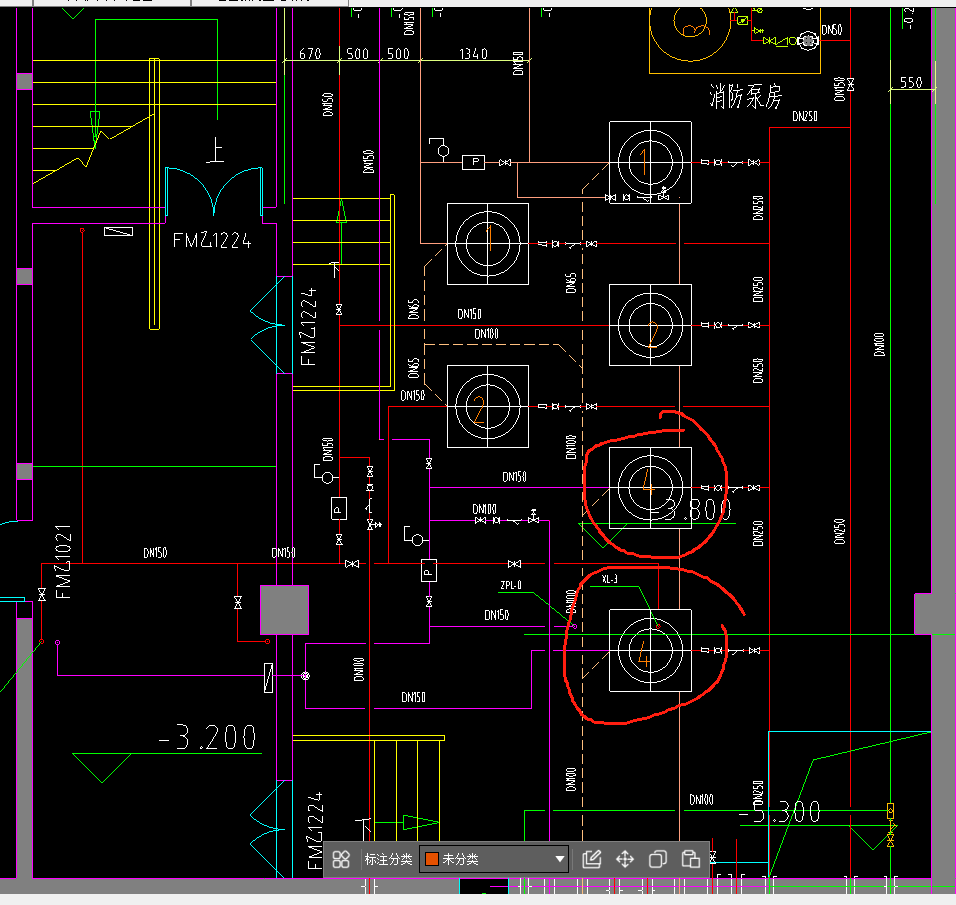Click the solid gray square block symbol
The width and height of the screenshot is (956, 905).
(284, 610)
